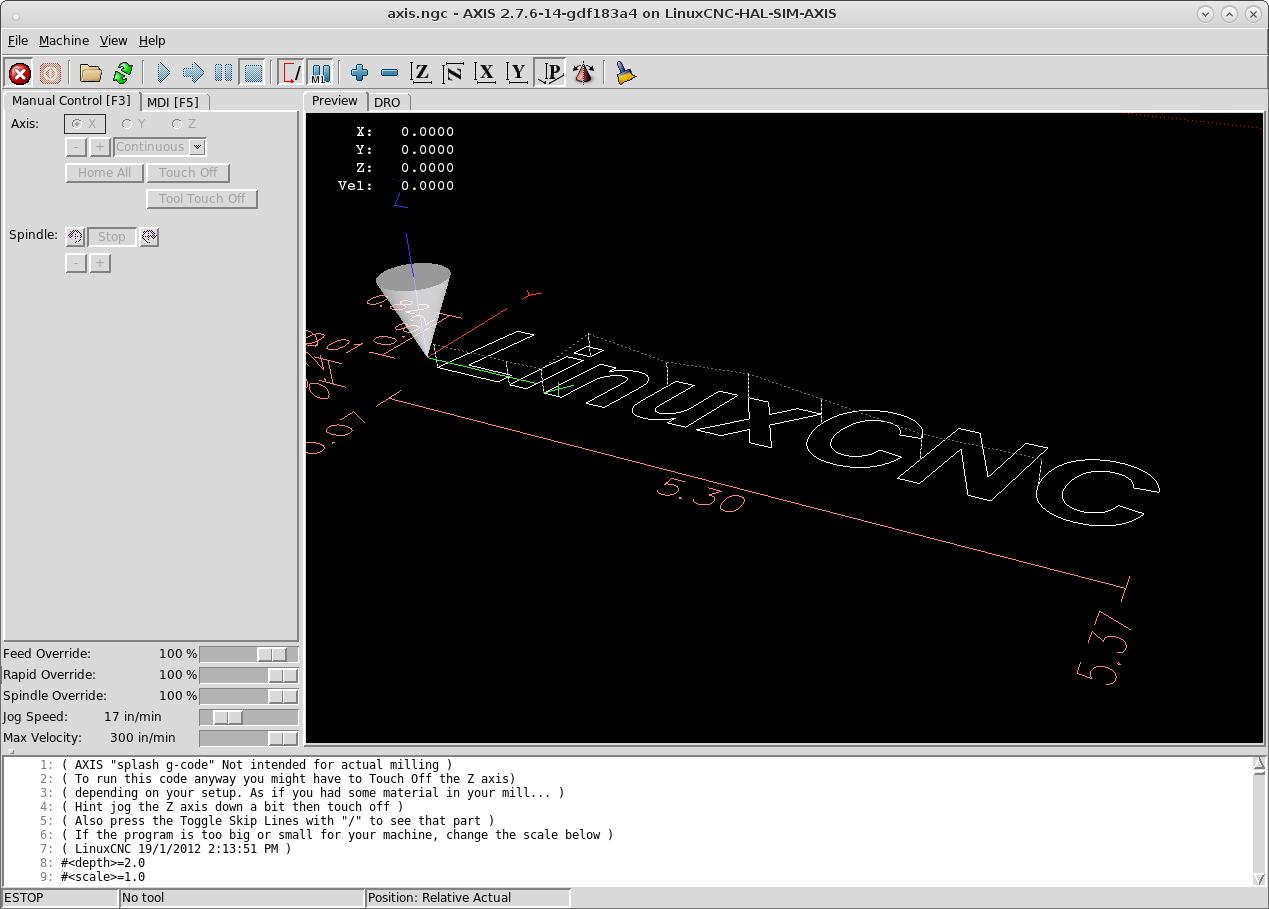The width and height of the screenshot is (1269, 909).
Task: Clear live plot with broom icon
Action: [x=626, y=73]
